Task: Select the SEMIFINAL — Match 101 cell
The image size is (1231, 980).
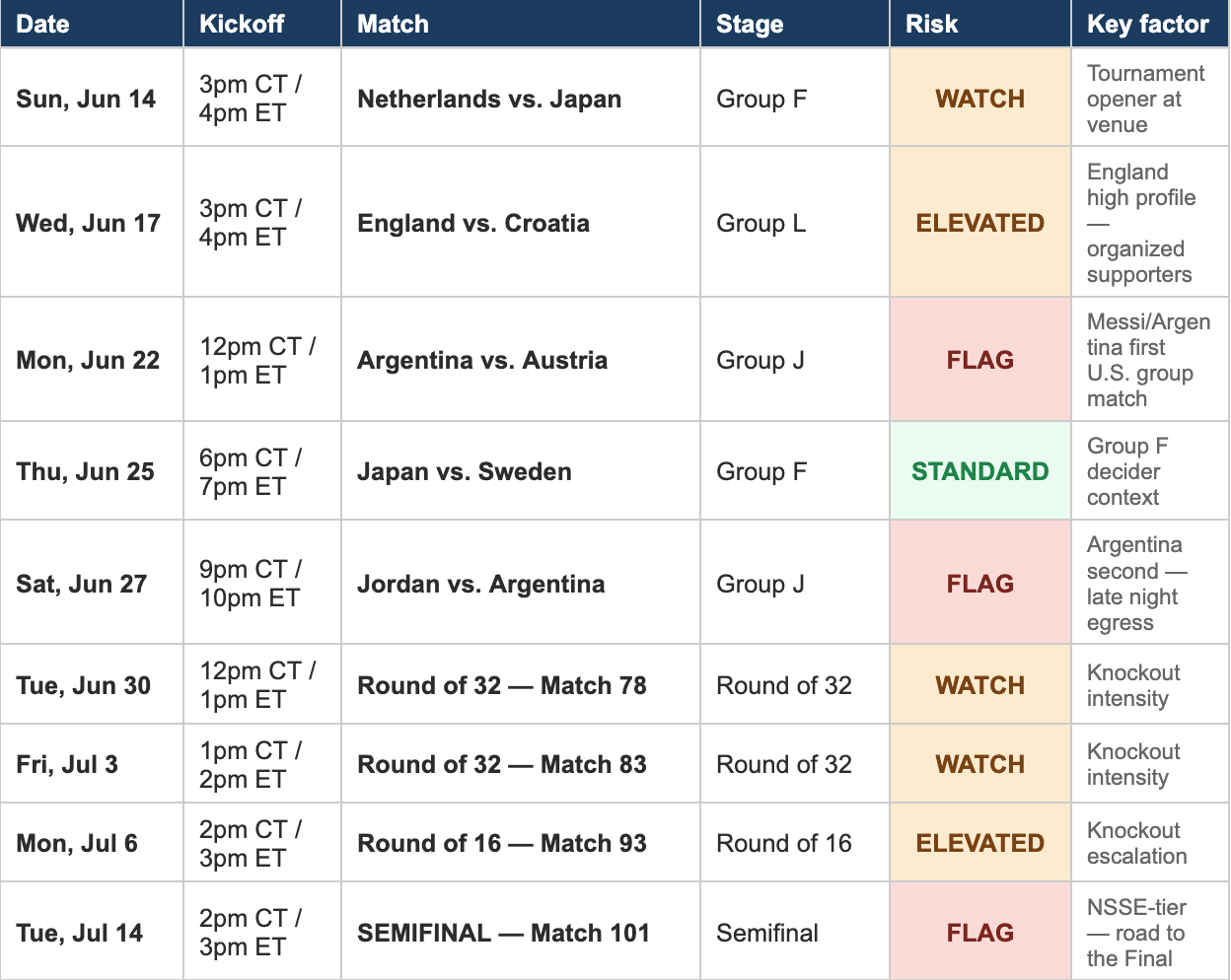Action: point(521,931)
